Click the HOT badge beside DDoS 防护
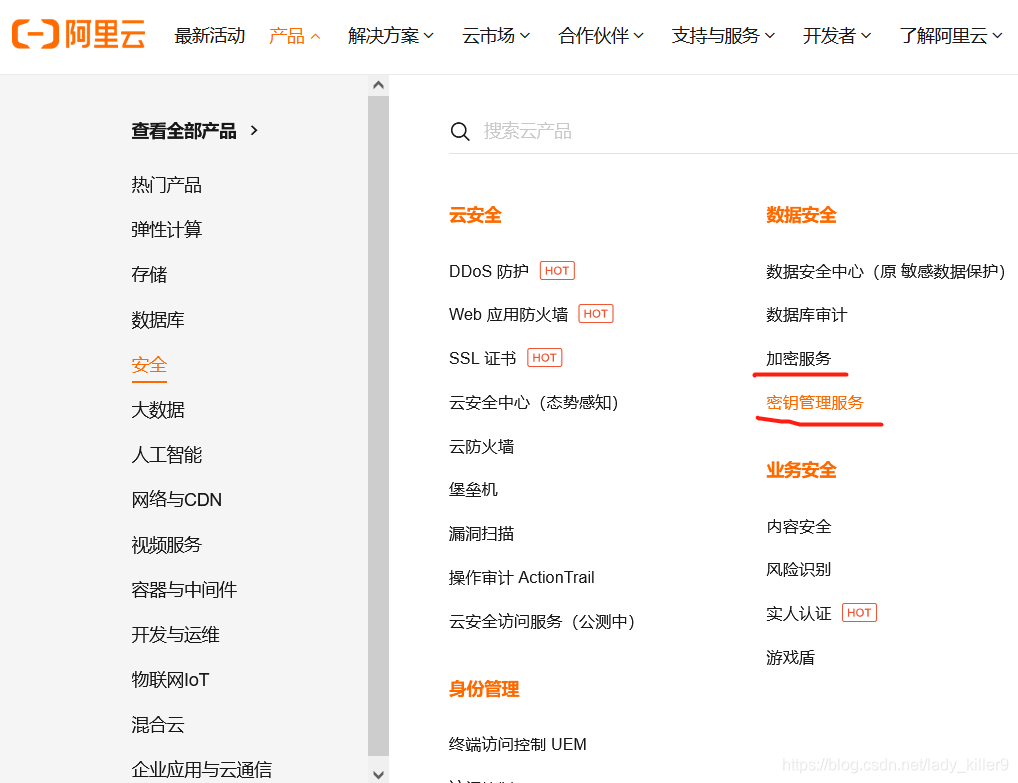Viewport: 1018px width, 783px height. [557, 271]
